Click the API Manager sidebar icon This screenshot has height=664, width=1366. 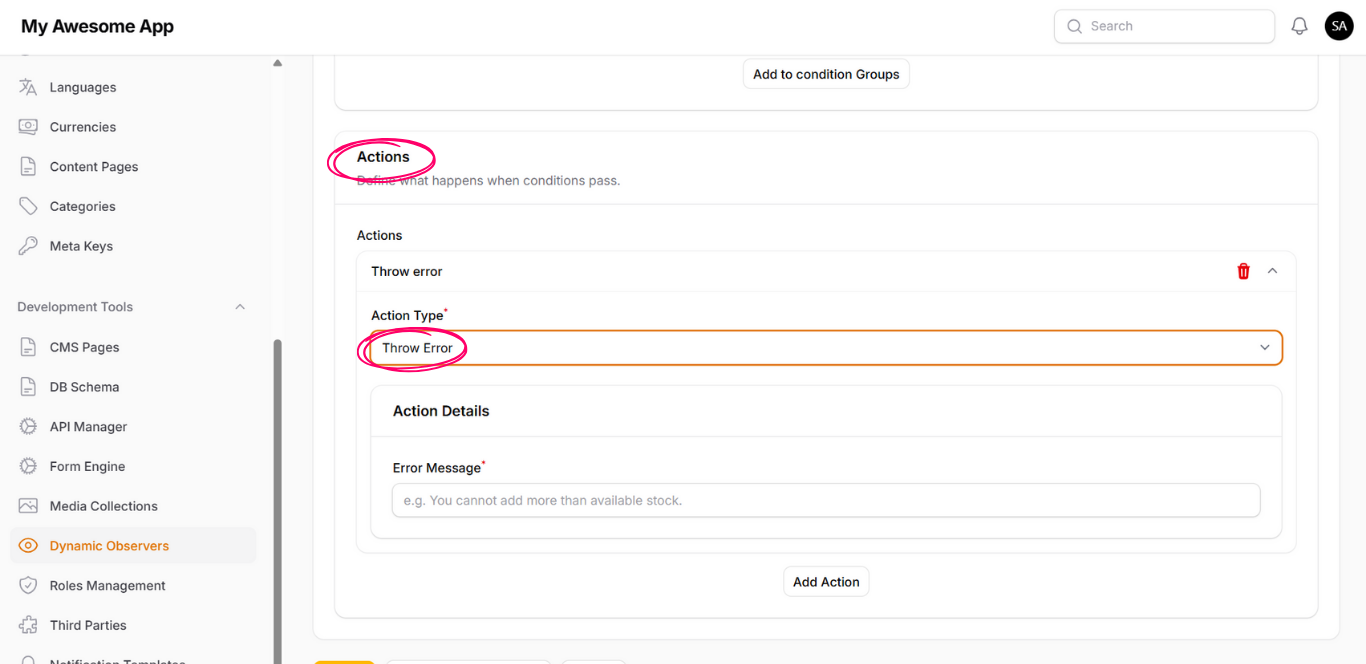point(28,427)
